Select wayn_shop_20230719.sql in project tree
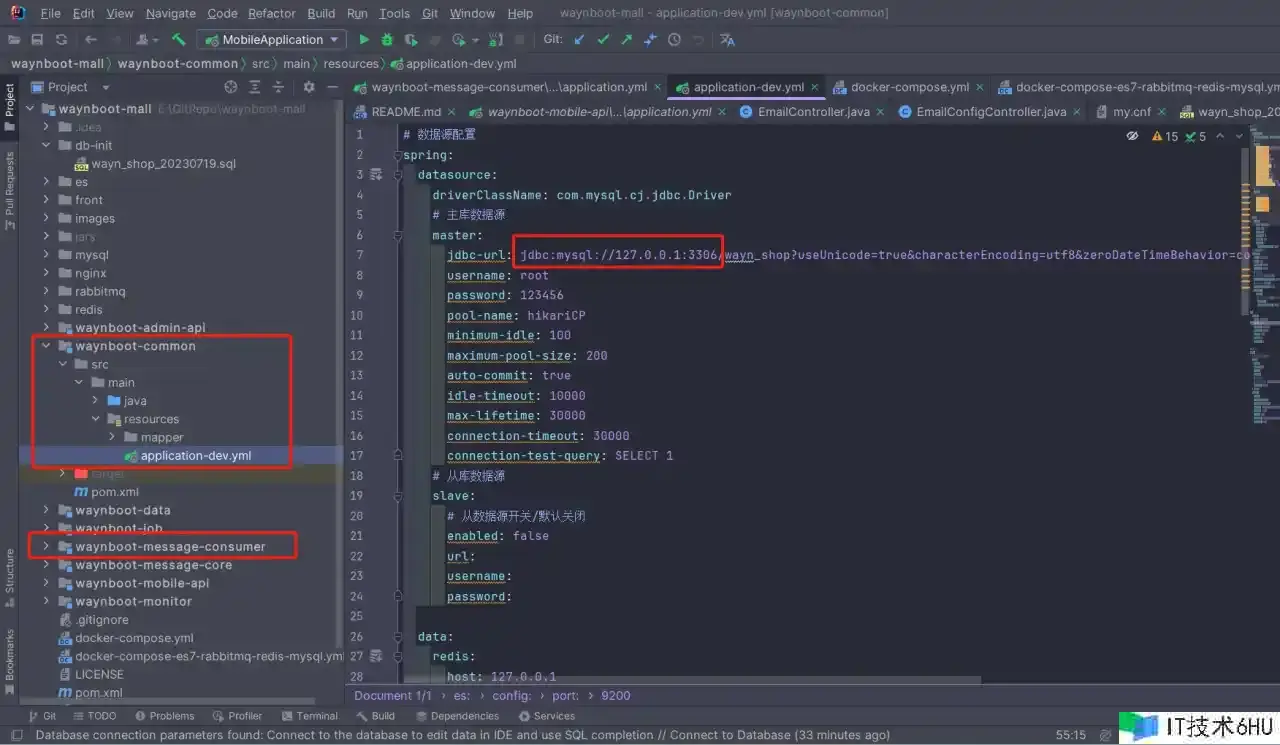Image resolution: width=1280 pixels, height=745 pixels. [163, 164]
